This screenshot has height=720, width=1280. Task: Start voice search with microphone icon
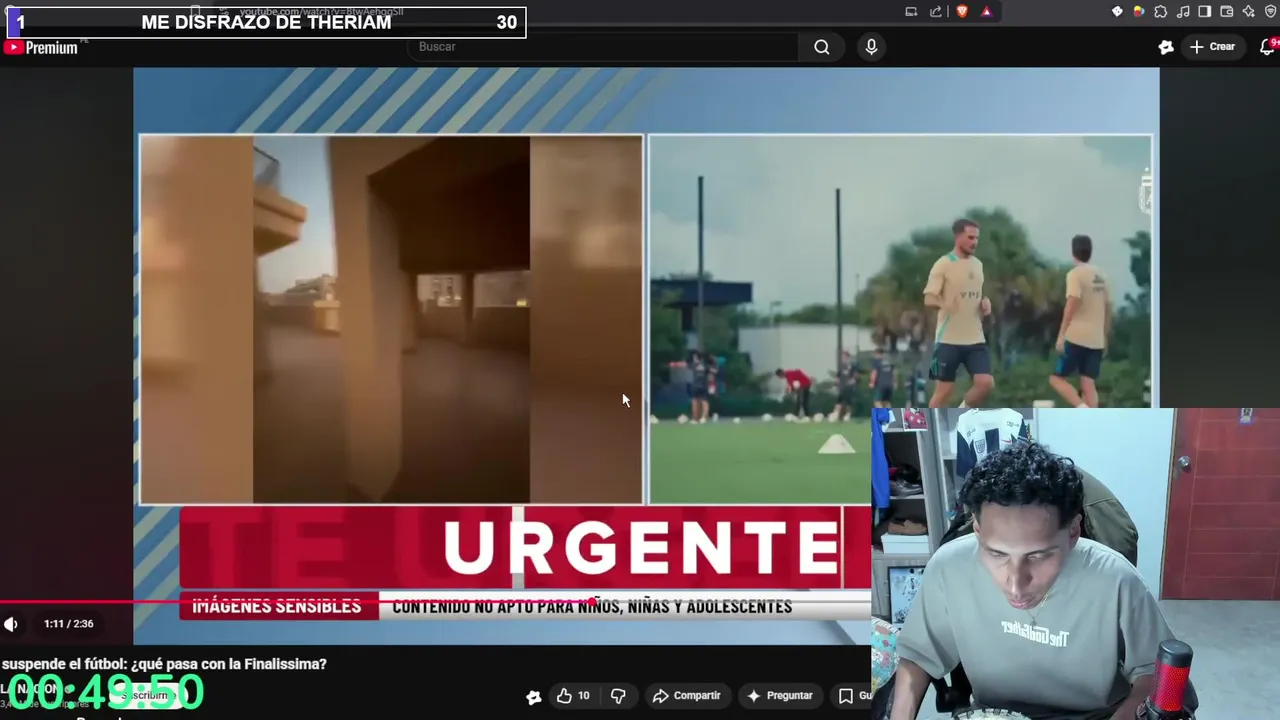pos(871,47)
